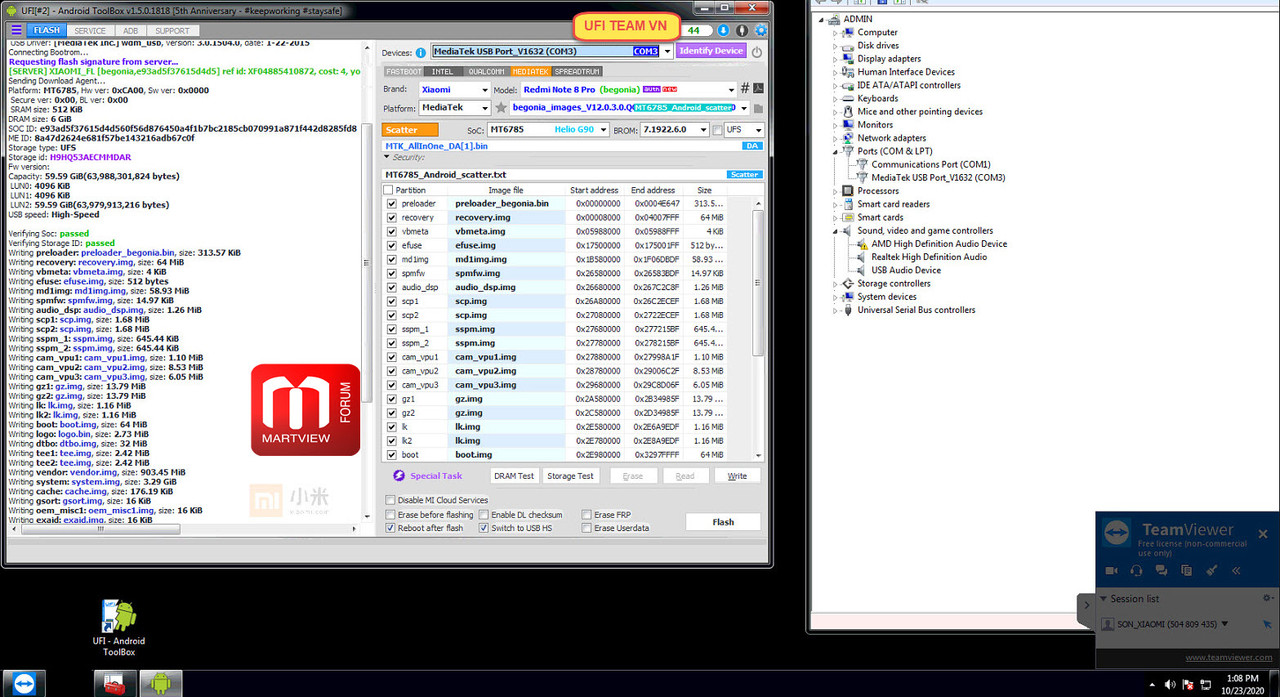Select the QUALCOMM chipset tab

(486, 72)
